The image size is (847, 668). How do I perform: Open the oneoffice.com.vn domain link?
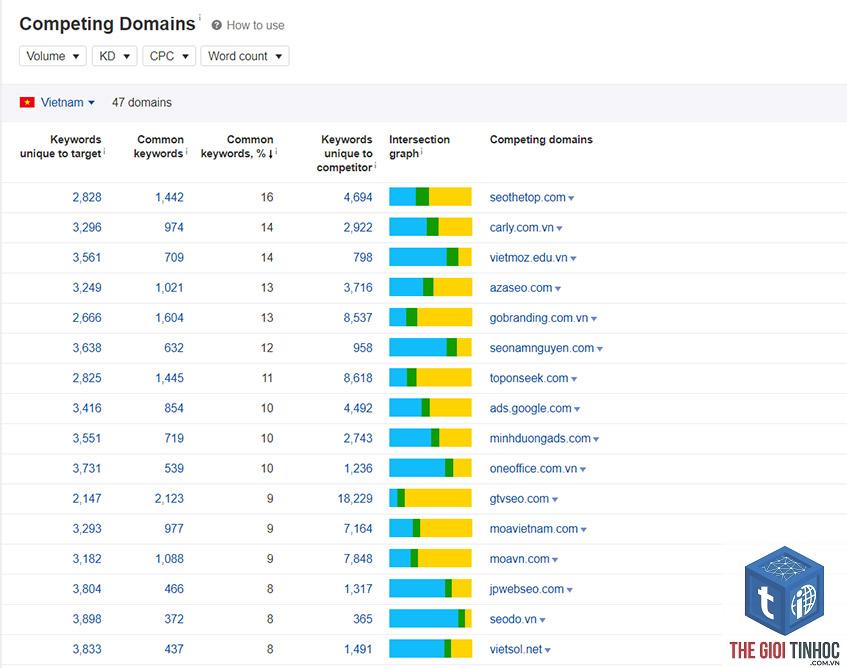(533, 469)
